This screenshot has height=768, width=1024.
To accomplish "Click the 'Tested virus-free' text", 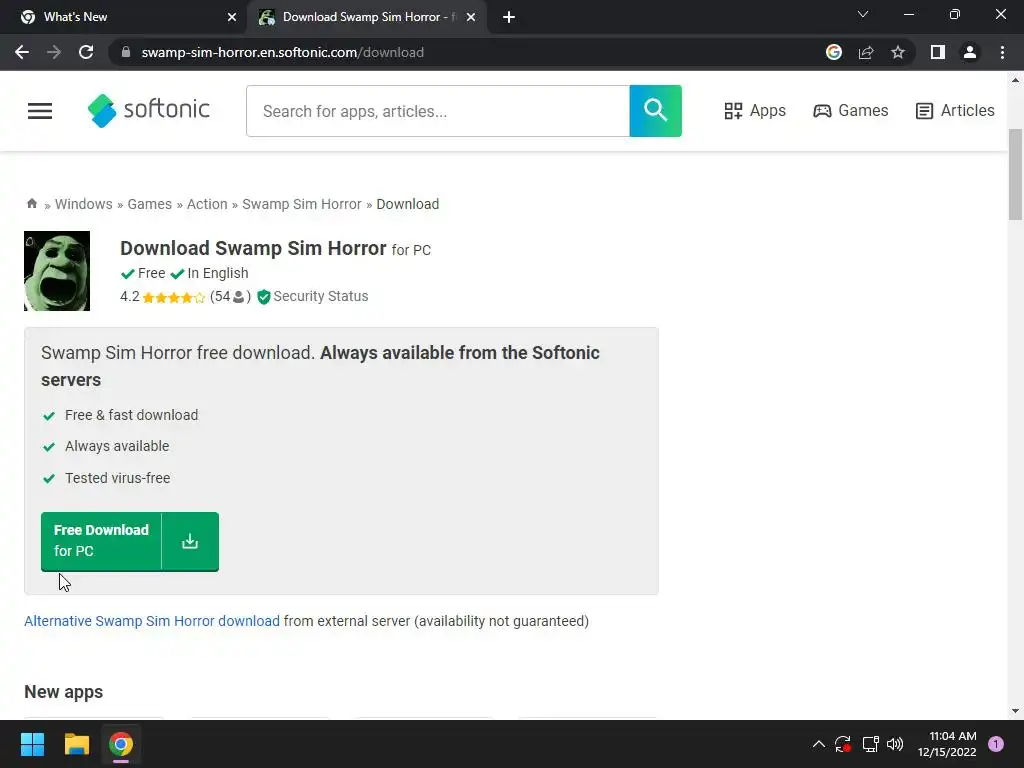I will click(x=118, y=478).
